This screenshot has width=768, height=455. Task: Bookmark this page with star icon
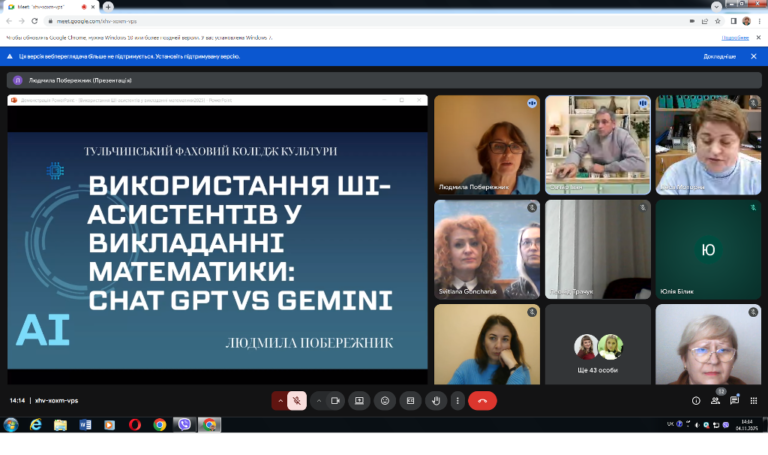[x=718, y=21]
